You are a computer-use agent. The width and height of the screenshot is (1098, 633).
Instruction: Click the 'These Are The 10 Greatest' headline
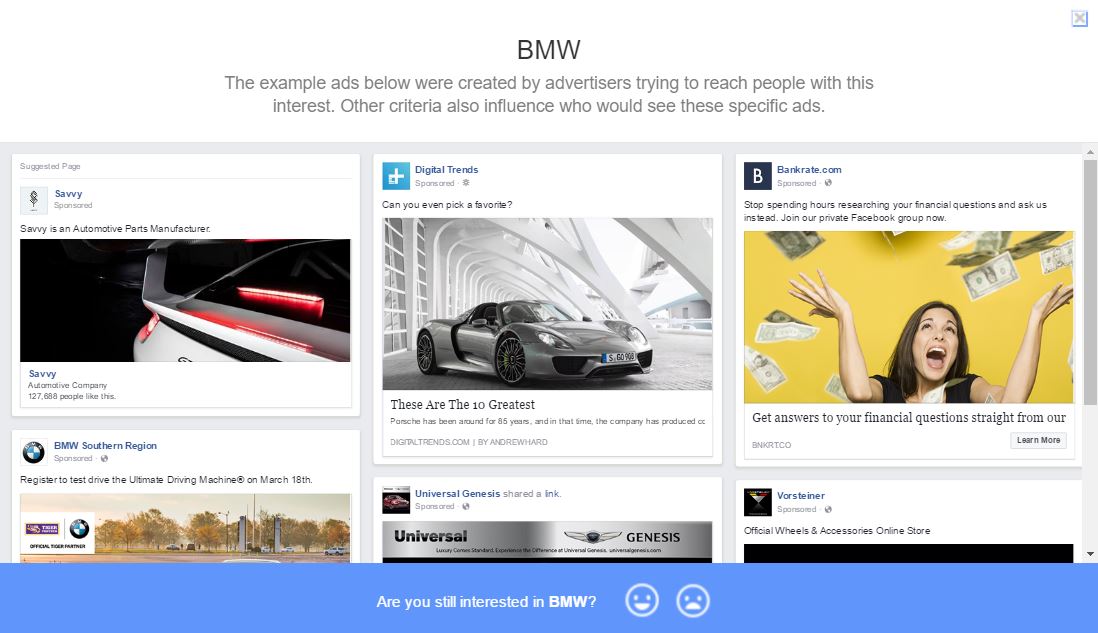pyautogui.click(x=462, y=405)
